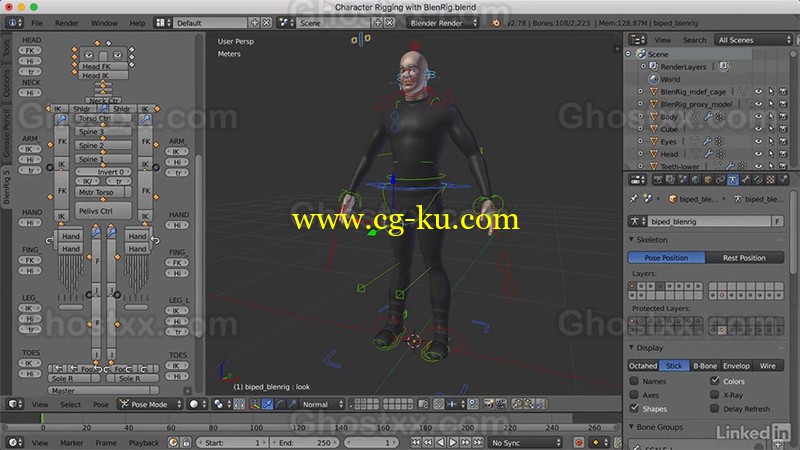
Task: Click the play animation button
Action: pos(453,442)
